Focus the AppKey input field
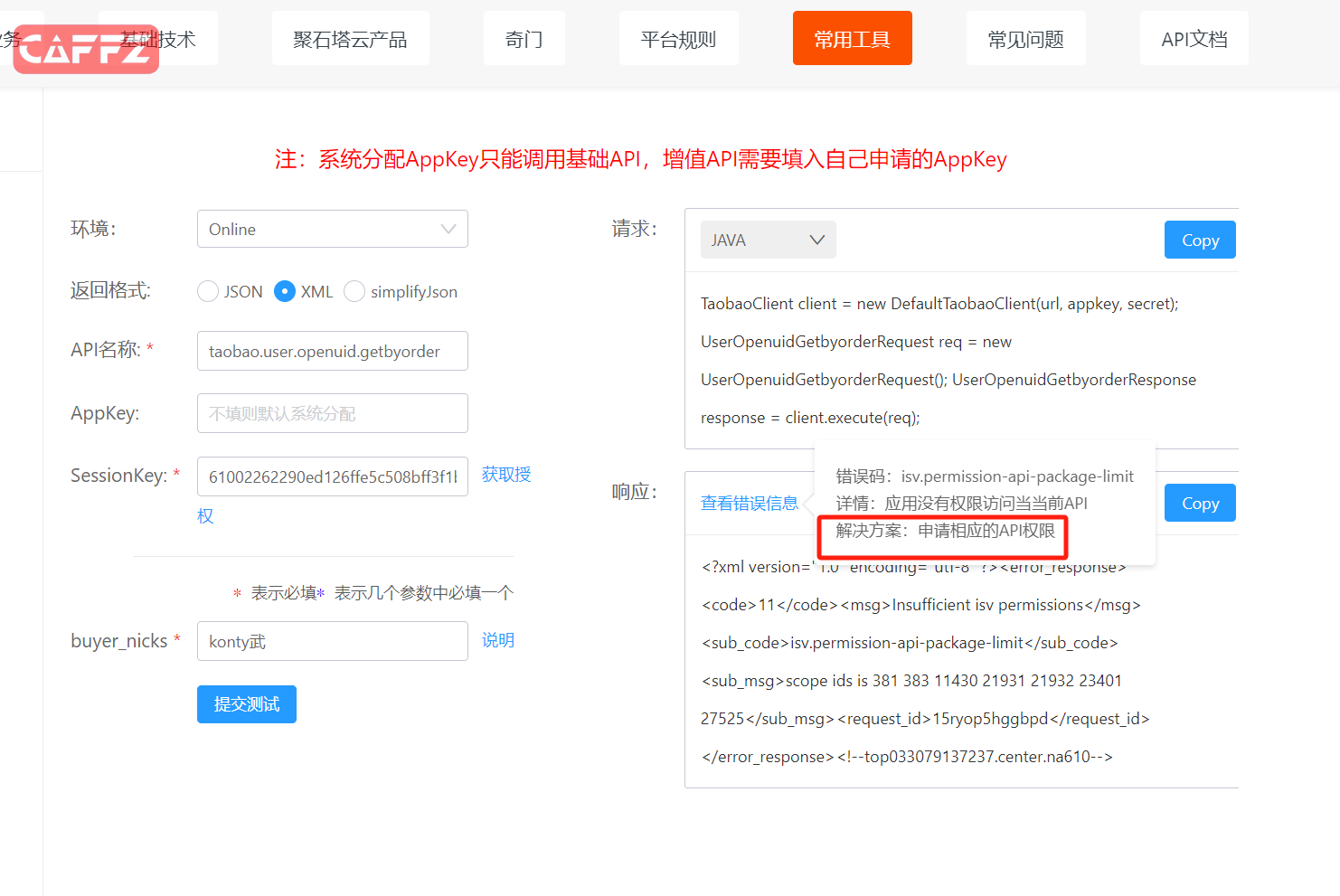Image resolution: width=1340 pixels, height=896 pixels. 332,413
